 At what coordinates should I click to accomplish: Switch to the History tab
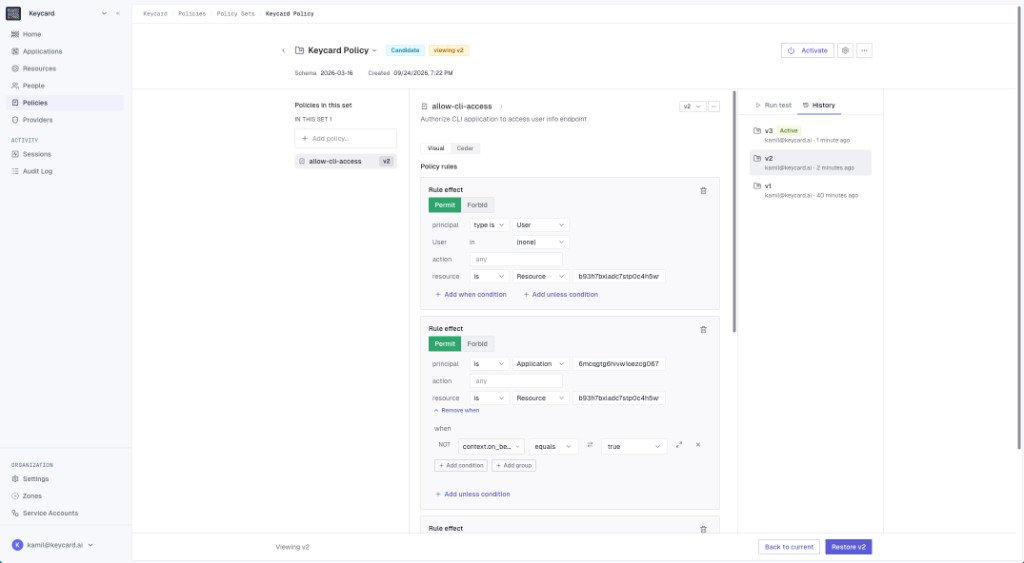pos(819,105)
